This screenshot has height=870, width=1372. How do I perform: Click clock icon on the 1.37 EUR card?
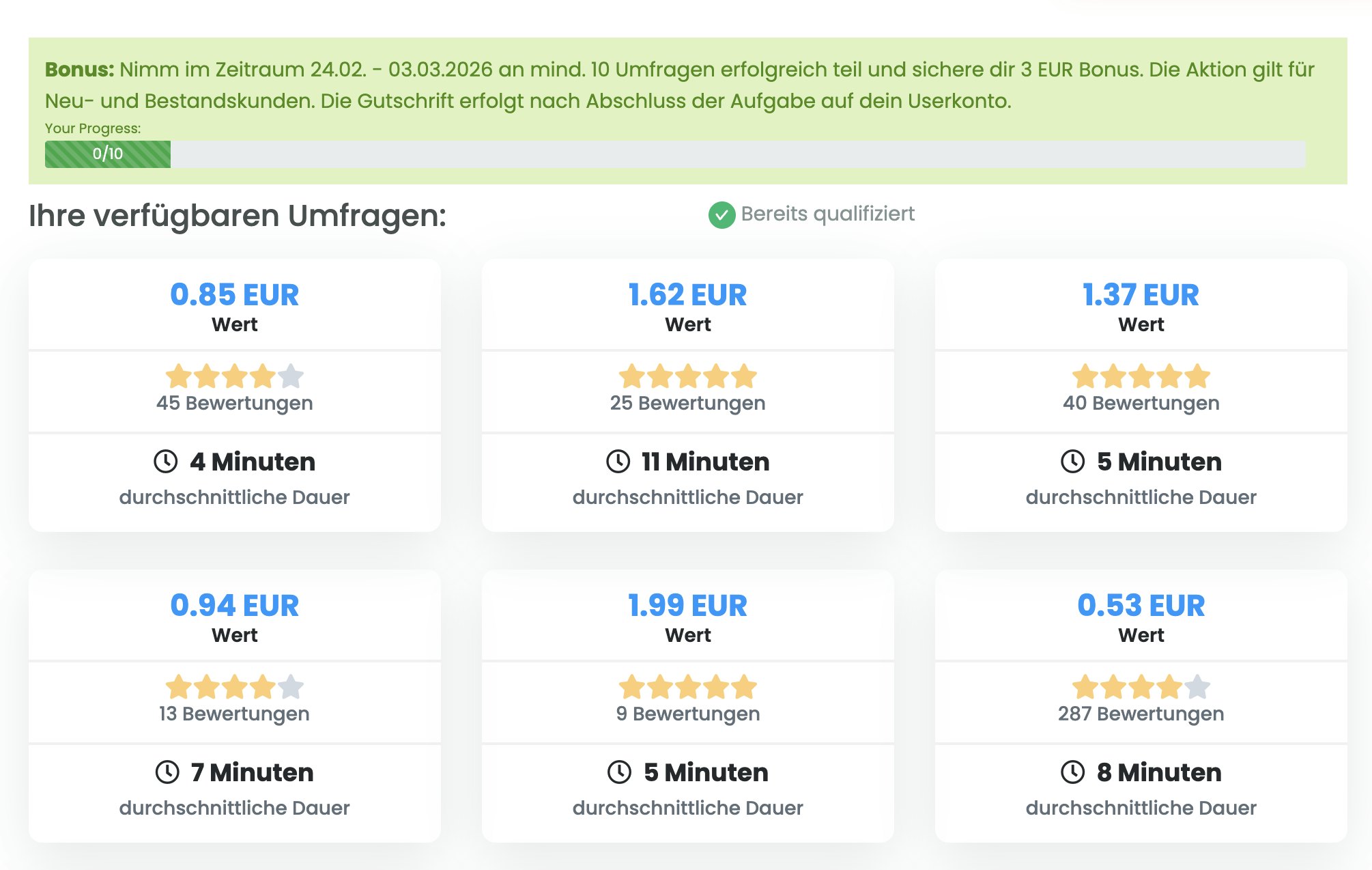click(1072, 462)
